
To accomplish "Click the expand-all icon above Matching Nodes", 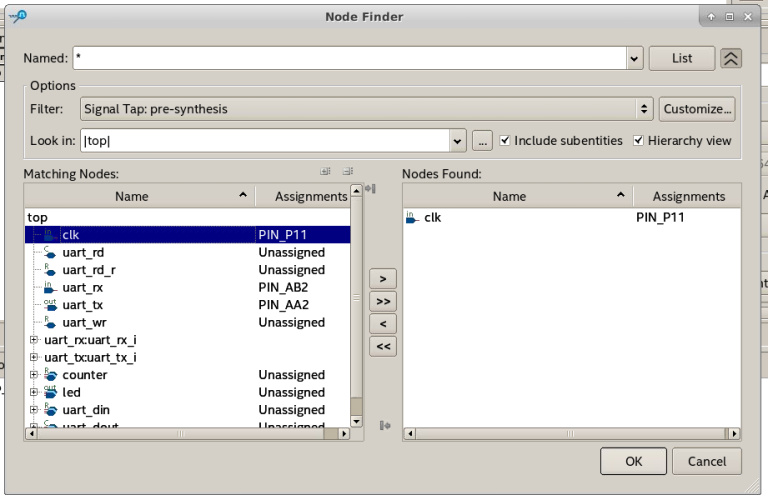I will pyautogui.click(x=326, y=172).
